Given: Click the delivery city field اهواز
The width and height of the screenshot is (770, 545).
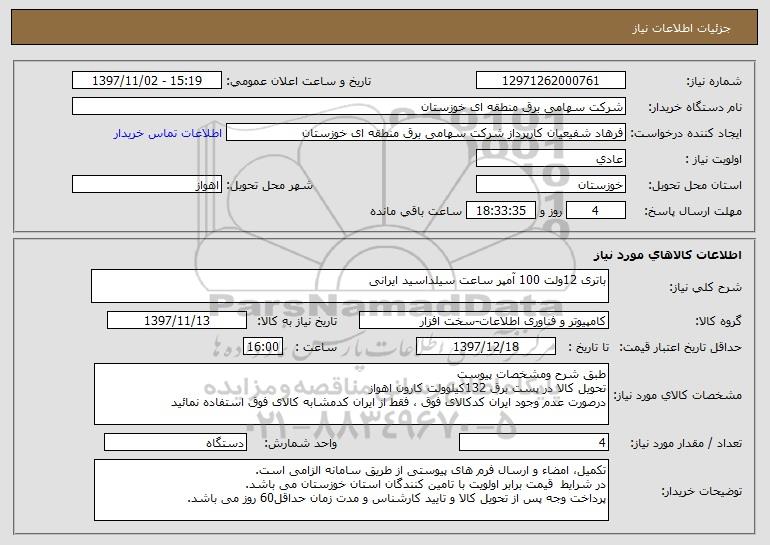Looking at the screenshot, I should [147, 185].
